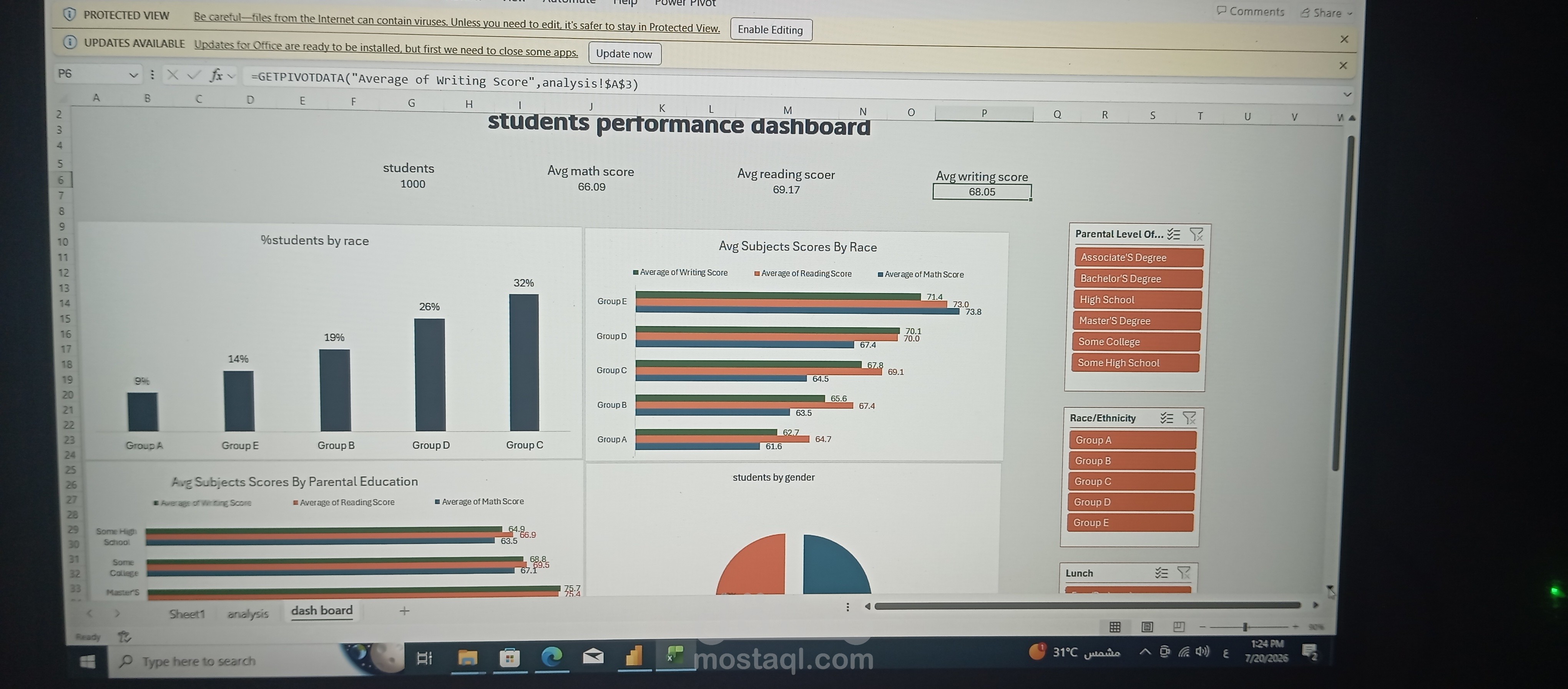Go to next sheet tab arrow
The width and height of the screenshot is (1568, 689).
tap(118, 614)
